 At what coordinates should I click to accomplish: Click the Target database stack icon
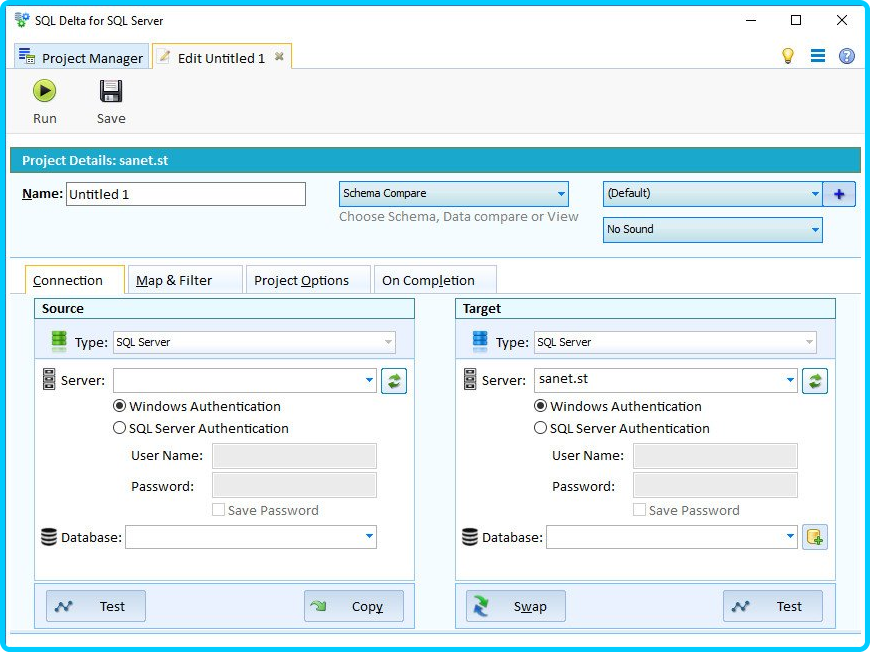coord(470,537)
